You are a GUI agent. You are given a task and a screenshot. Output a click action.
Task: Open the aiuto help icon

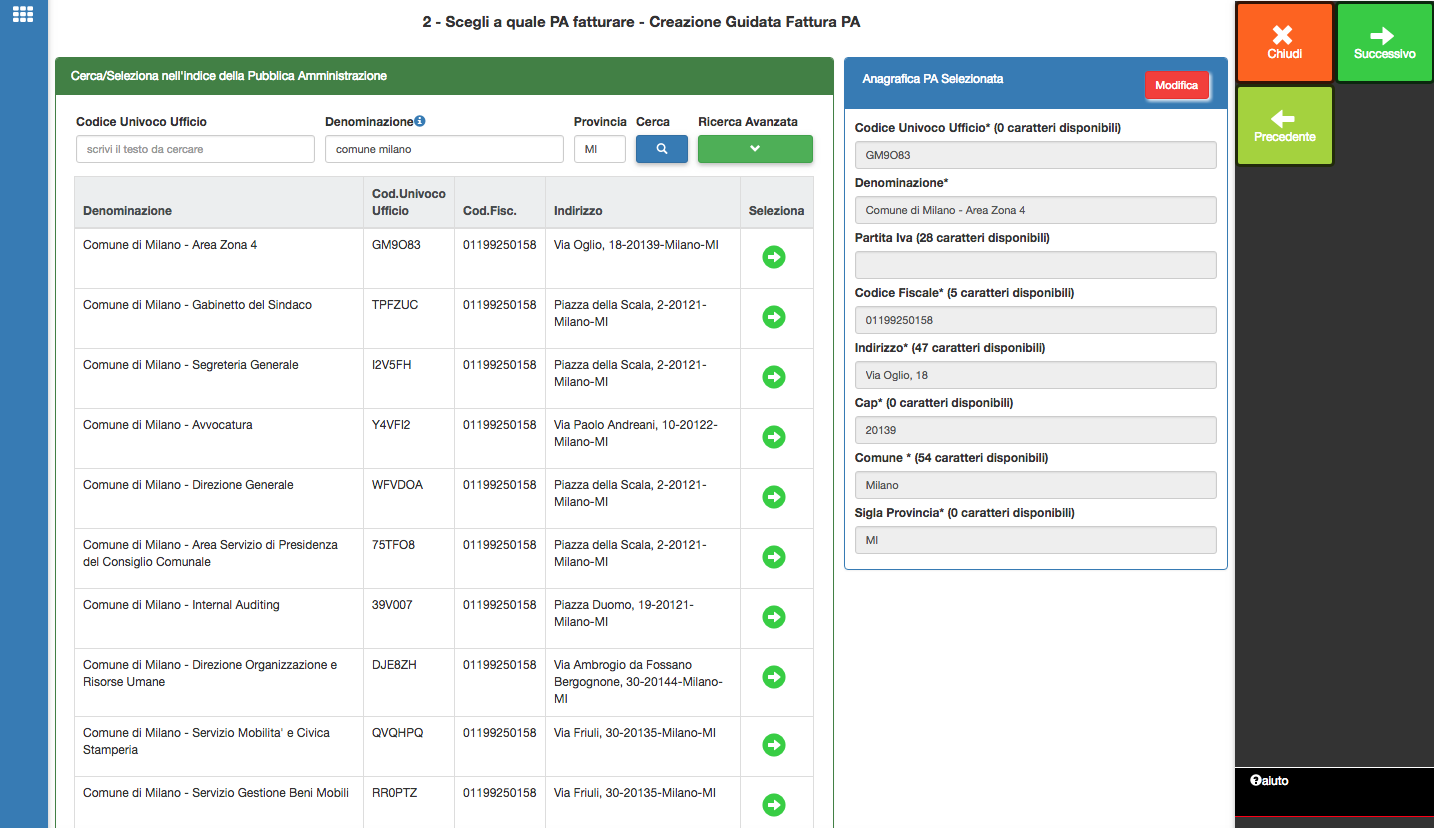(x=1254, y=781)
